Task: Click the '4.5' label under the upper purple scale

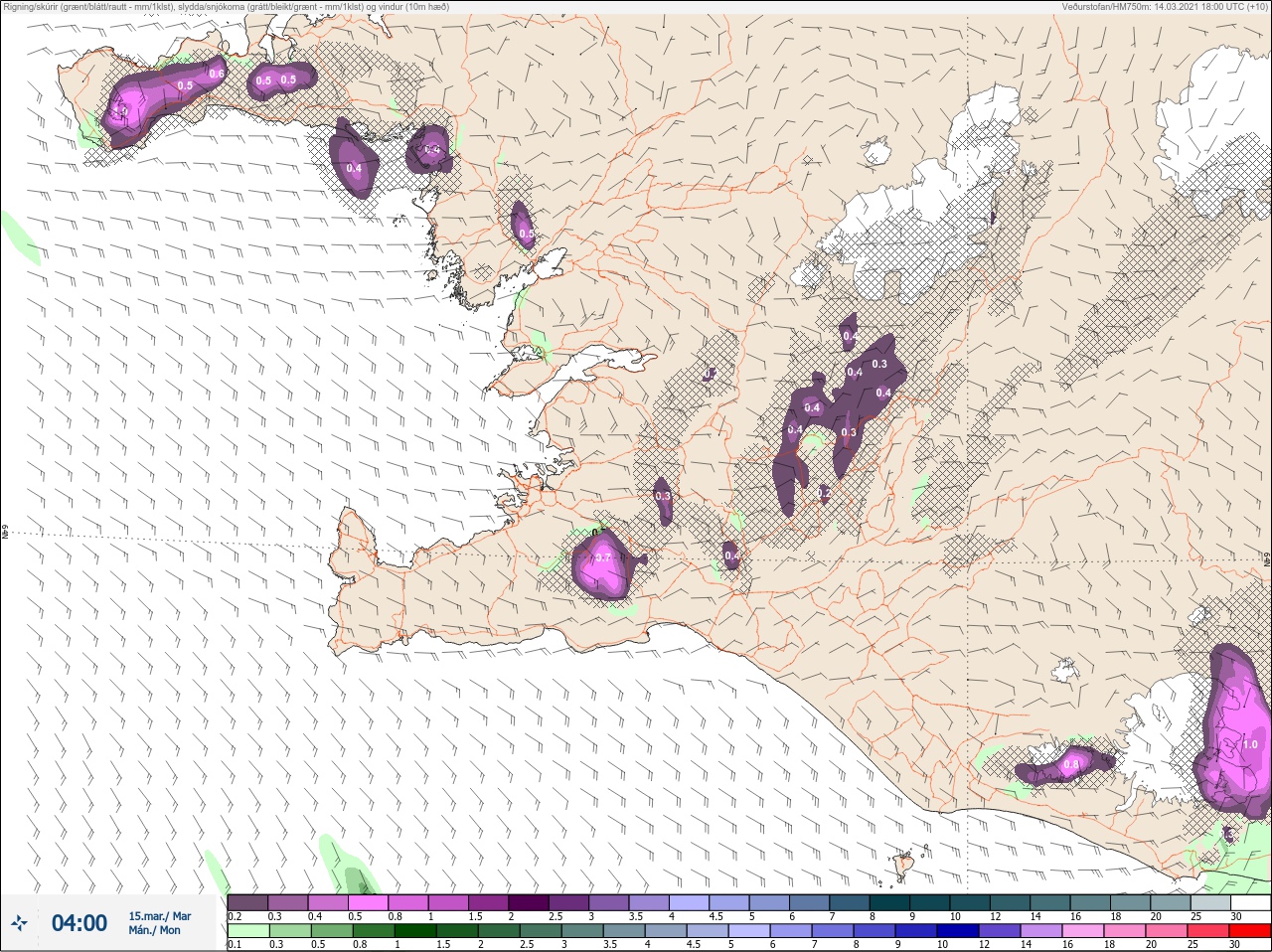Action: coord(715,916)
